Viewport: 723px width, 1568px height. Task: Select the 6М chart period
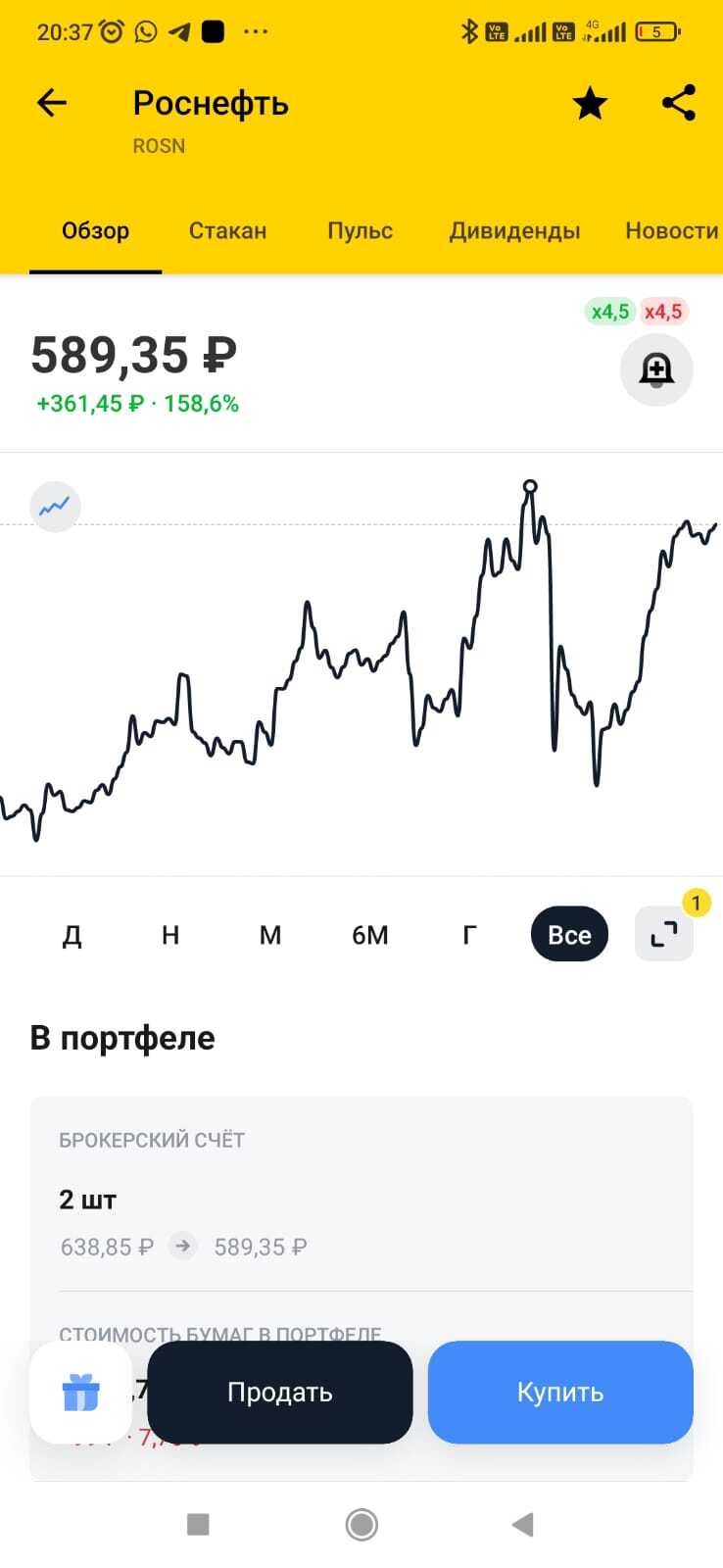point(370,935)
